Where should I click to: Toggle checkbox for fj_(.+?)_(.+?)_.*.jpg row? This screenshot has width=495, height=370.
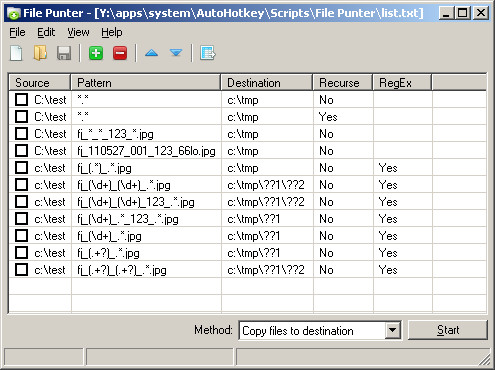click(22, 270)
